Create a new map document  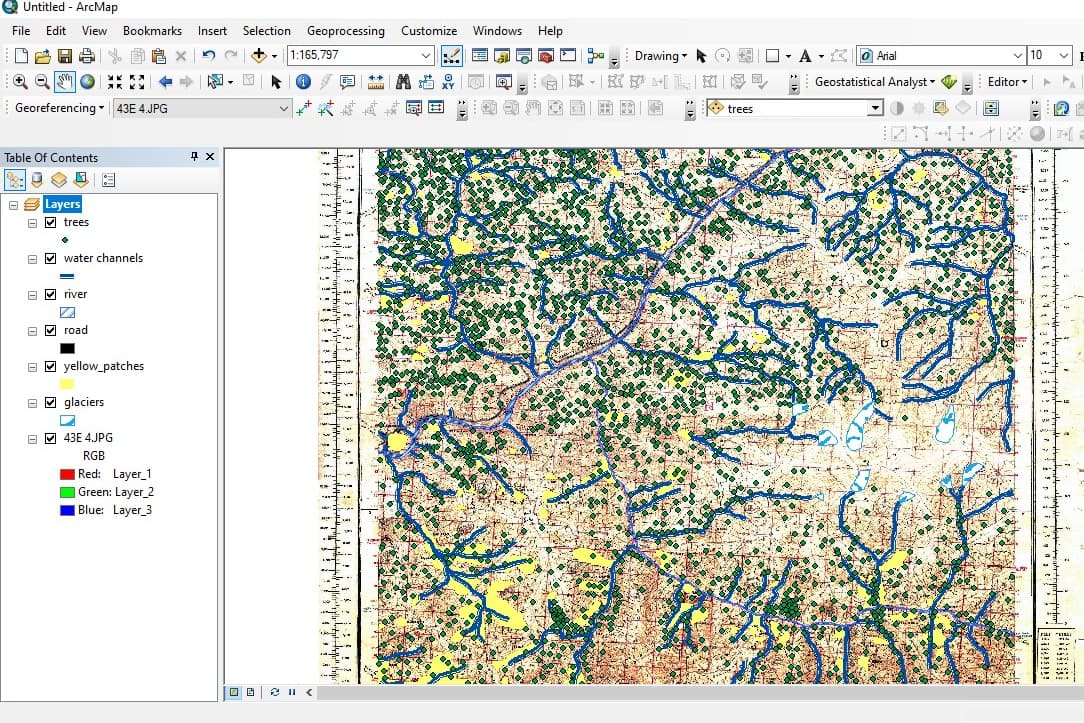(21, 56)
